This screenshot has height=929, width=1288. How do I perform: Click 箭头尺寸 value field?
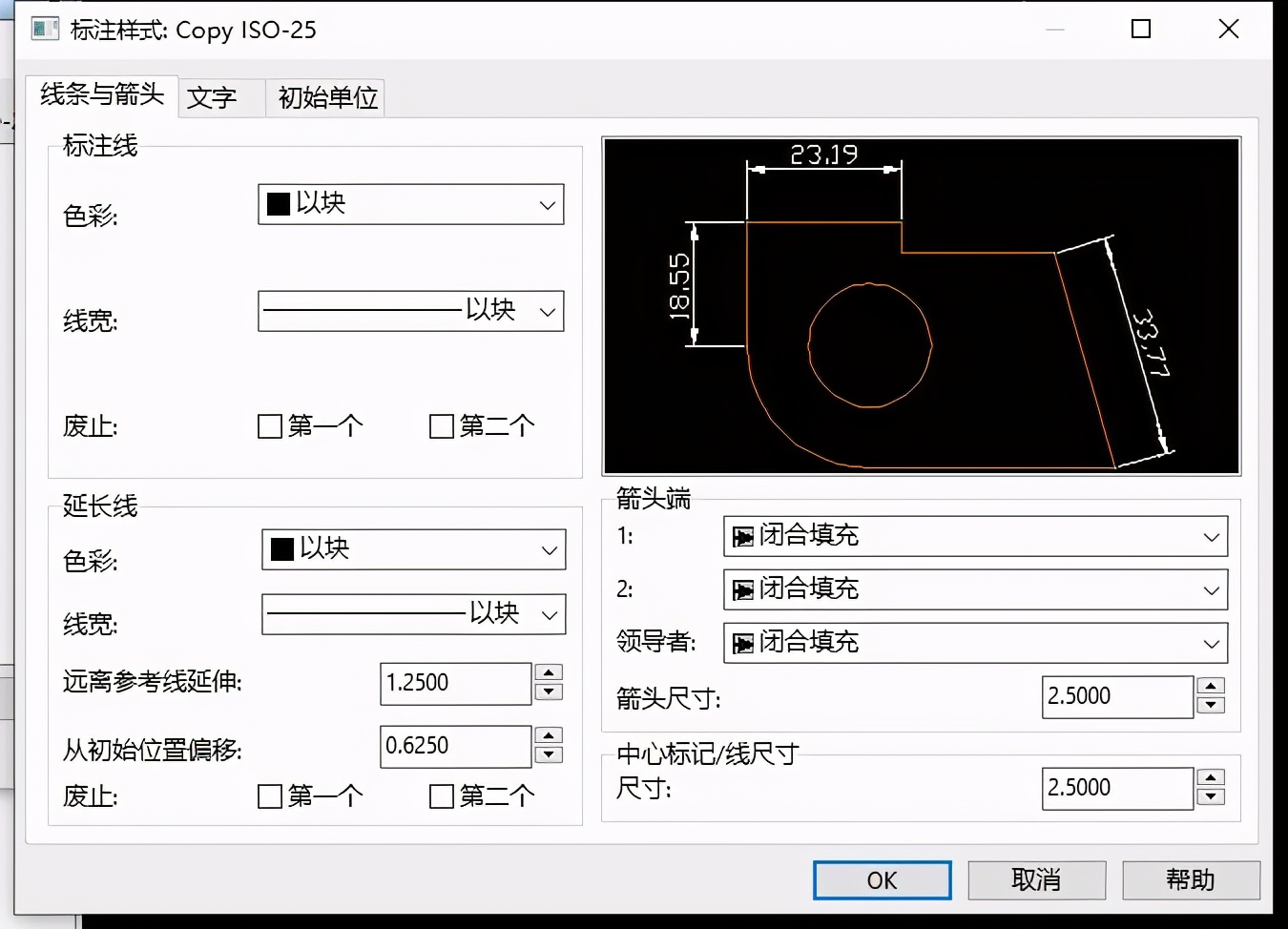click(1117, 697)
